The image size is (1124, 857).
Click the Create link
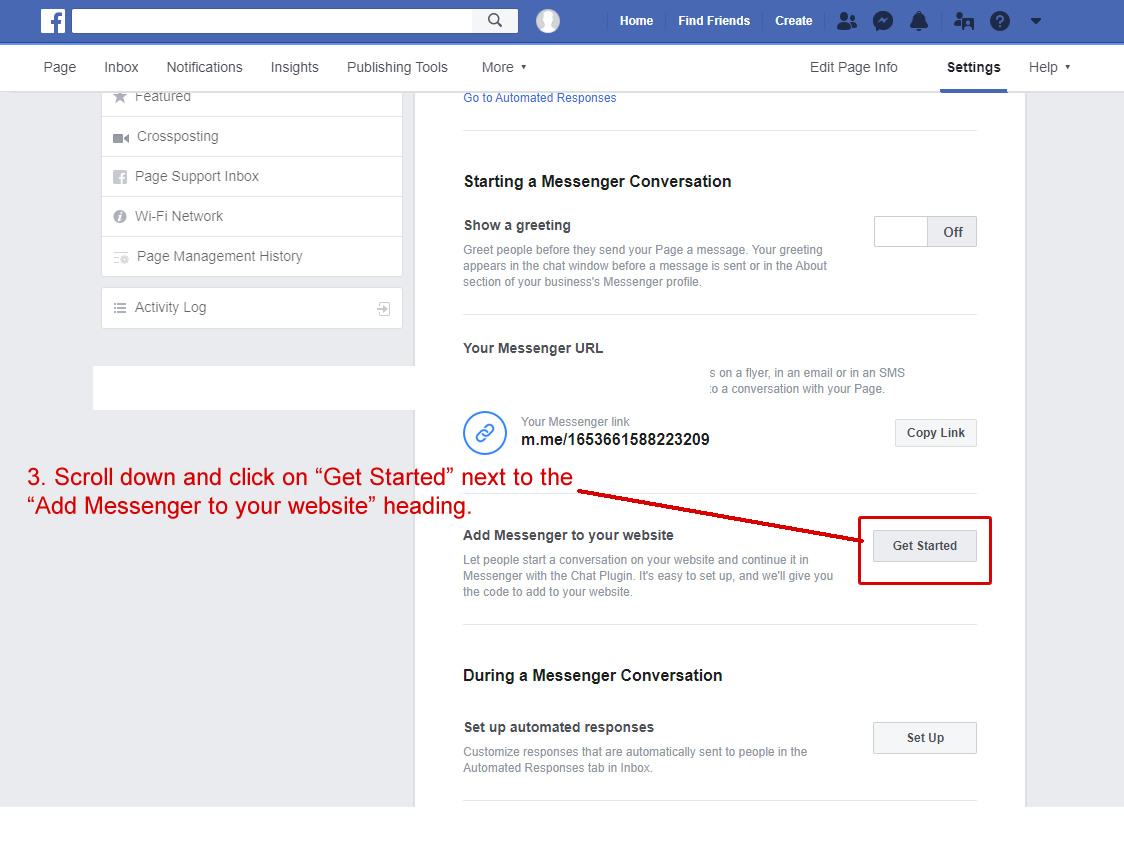coord(794,21)
